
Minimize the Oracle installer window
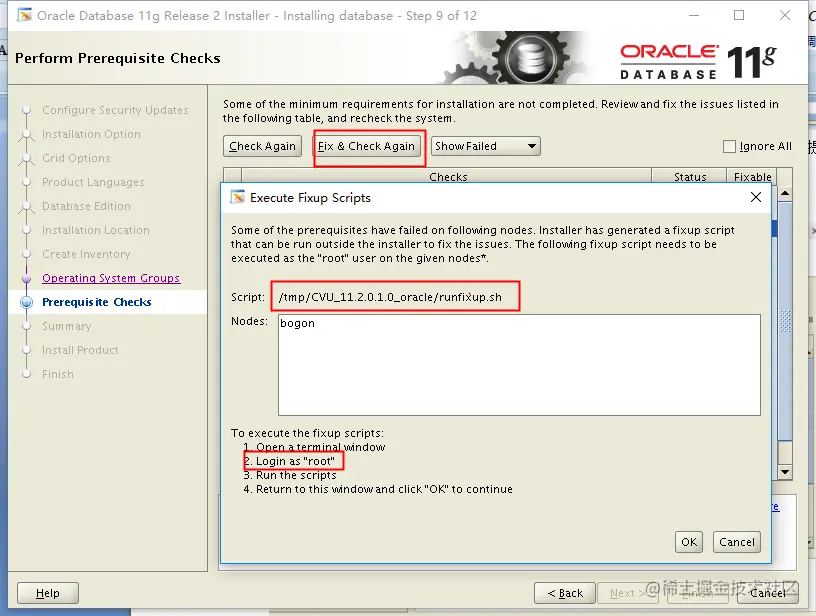694,15
